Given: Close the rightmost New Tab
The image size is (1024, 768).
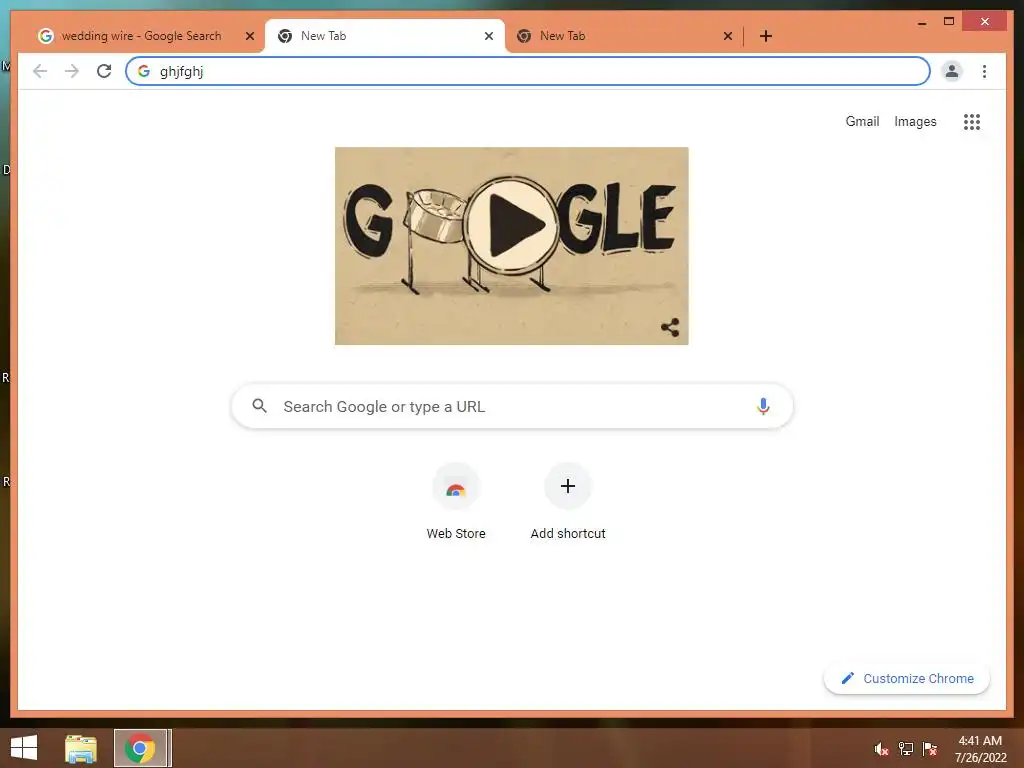Looking at the screenshot, I should click(x=728, y=36).
